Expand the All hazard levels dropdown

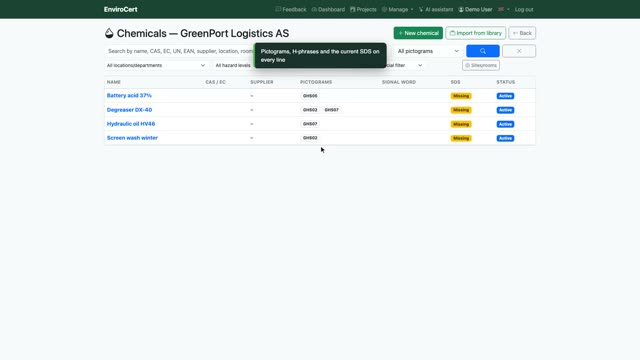pos(233,65)
